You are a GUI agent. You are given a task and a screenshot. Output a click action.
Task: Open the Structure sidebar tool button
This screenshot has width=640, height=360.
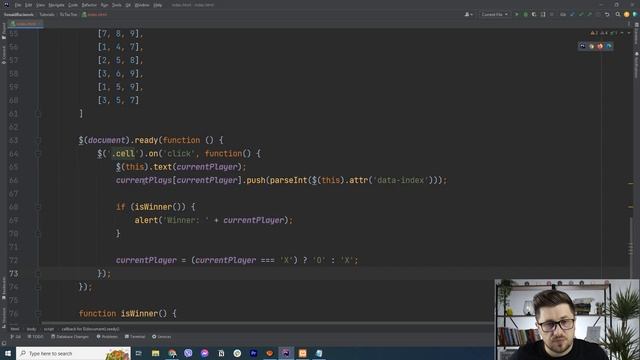[x=4, y=317]
